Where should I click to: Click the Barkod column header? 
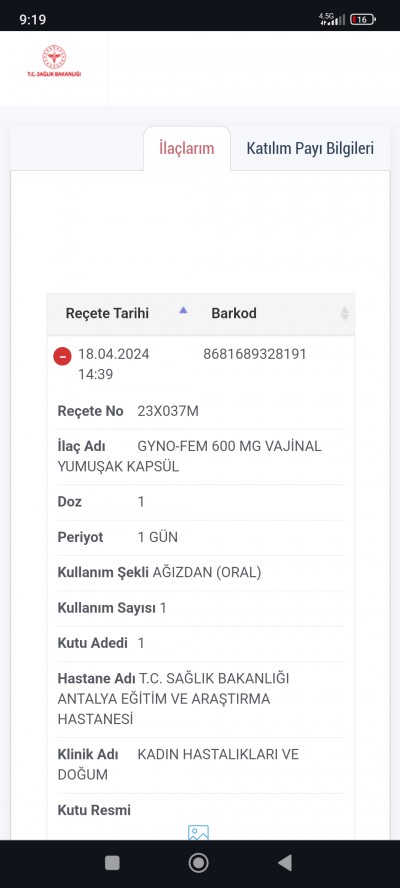[x=234, y=313]
